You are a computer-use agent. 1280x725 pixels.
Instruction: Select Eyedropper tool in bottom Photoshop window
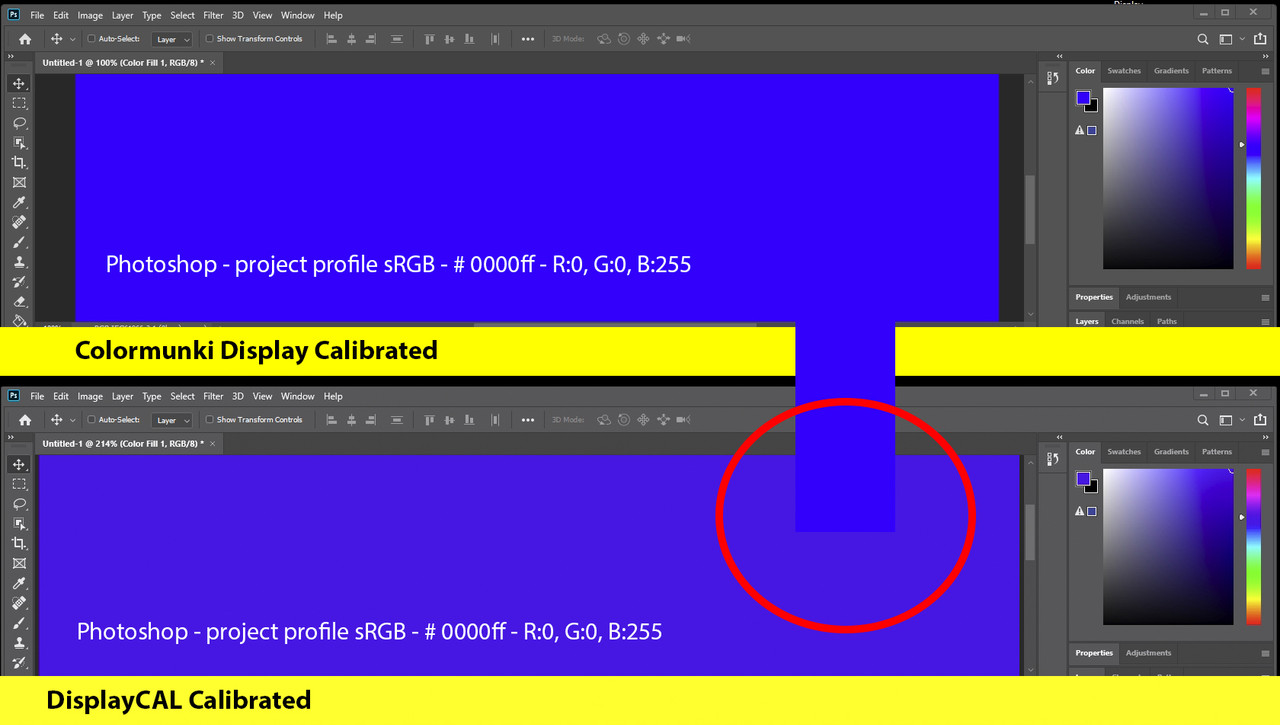[x=19, y=584]
